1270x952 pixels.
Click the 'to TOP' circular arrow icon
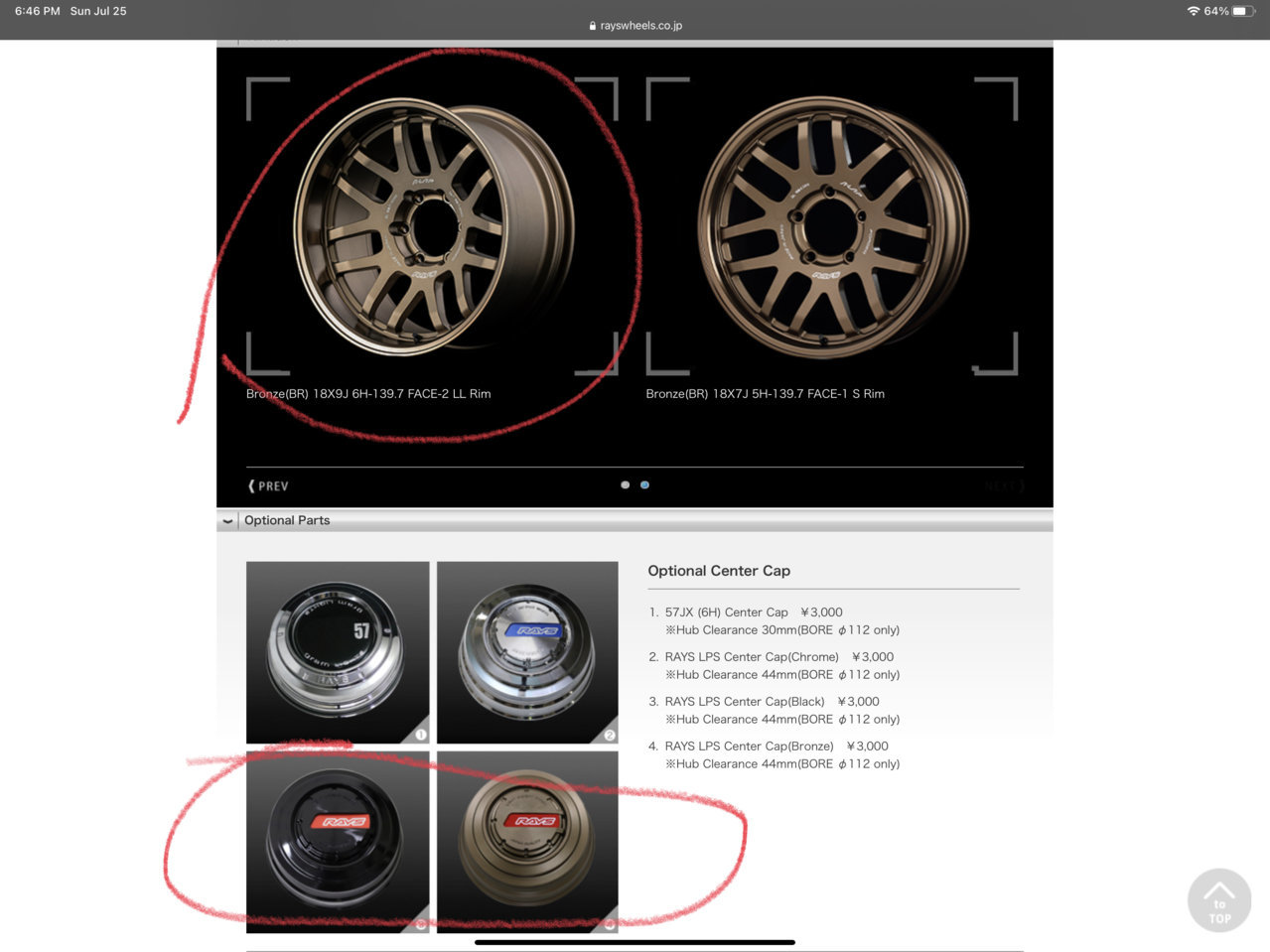click(1218, 901)
